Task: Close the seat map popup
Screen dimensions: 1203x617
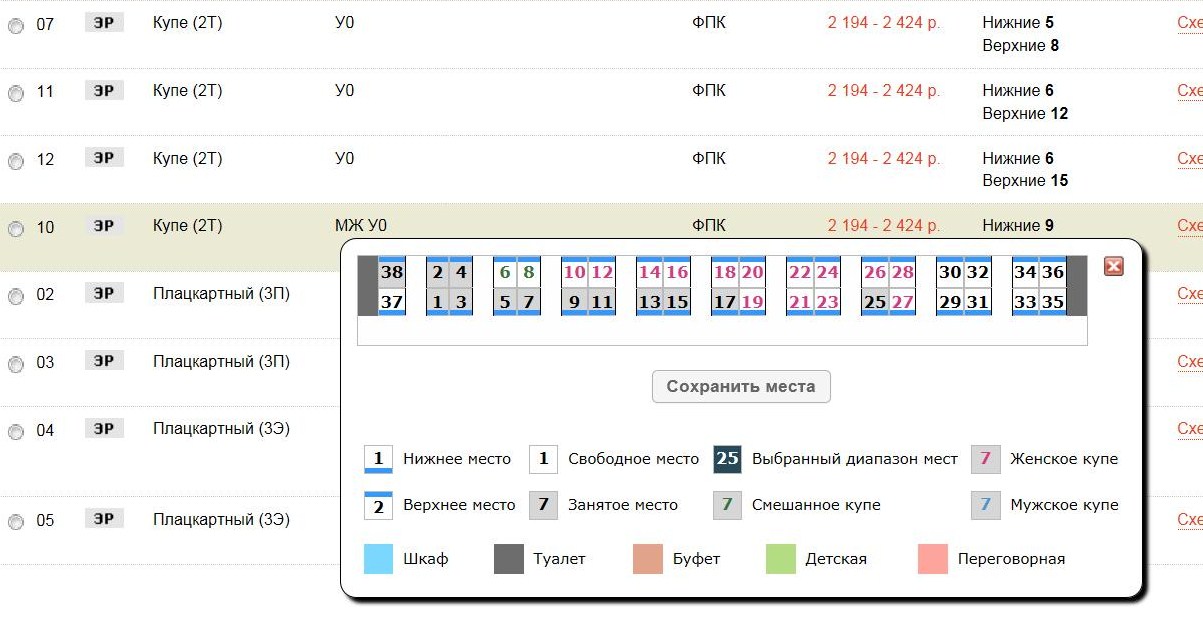Action: 1113,266
